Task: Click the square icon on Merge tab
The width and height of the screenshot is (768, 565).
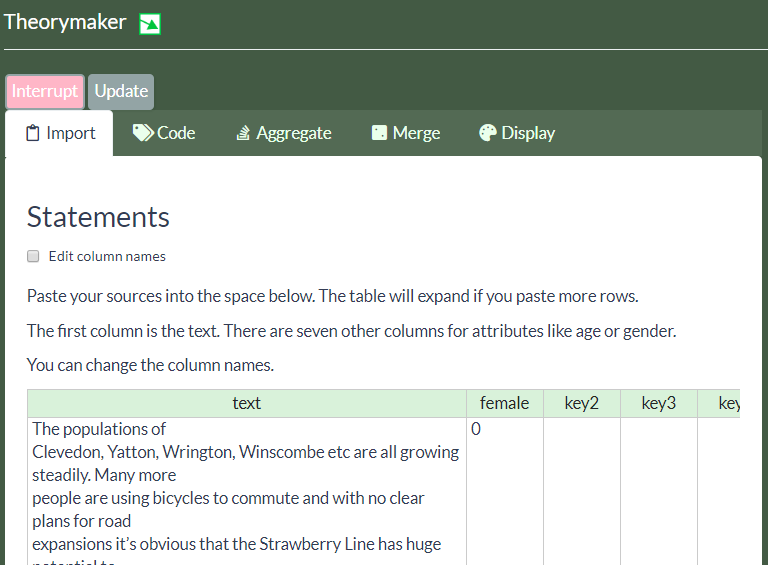Action: 379,133
